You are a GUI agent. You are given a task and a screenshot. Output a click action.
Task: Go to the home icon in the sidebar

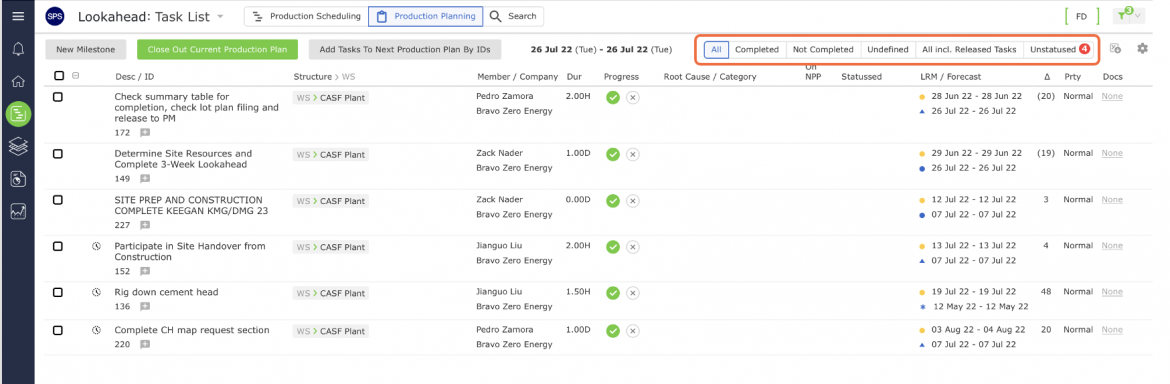(18, 81)
